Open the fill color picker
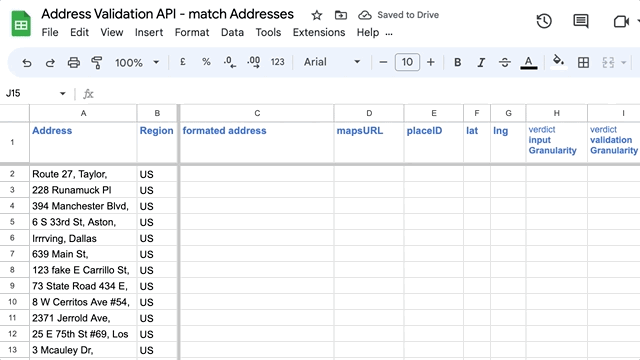This screenshot has width=640, height=360. click(559, 62)
